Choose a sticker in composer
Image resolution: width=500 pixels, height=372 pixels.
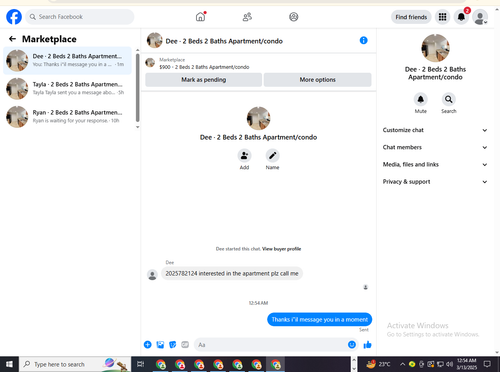coord(173,345)
